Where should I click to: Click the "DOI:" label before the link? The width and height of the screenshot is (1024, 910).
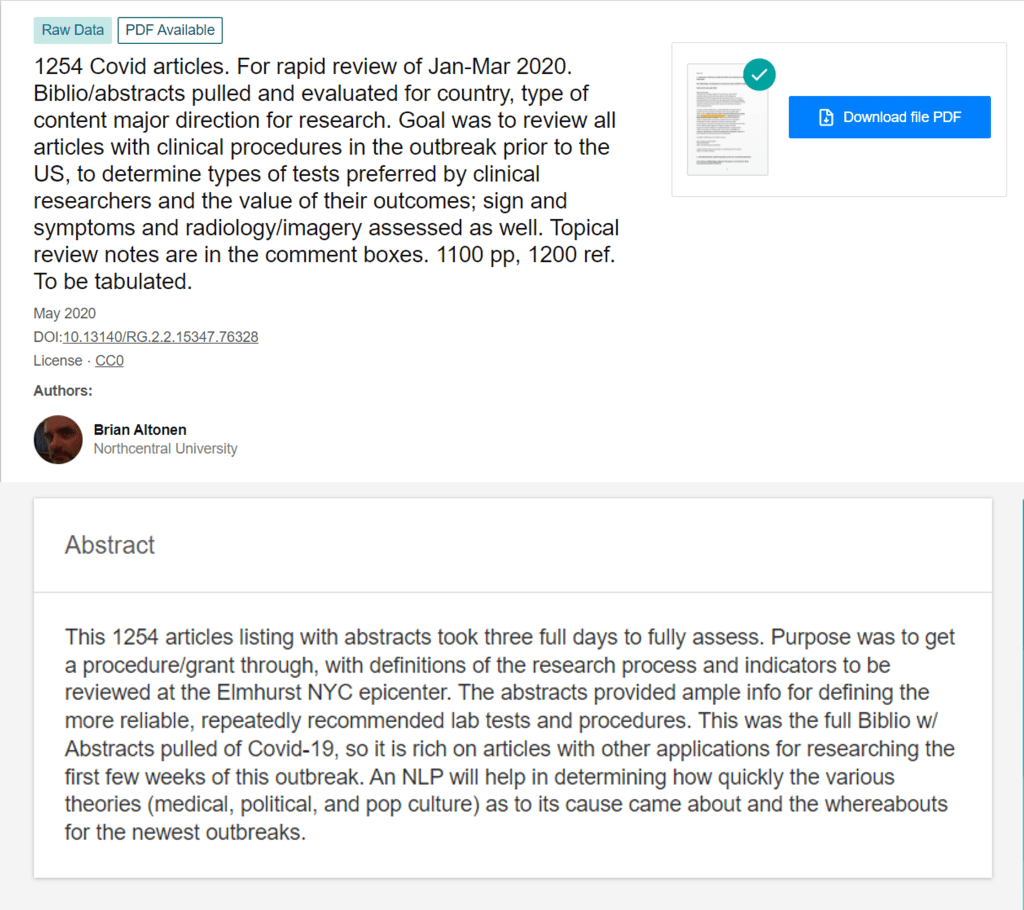[x=48, y=337]
